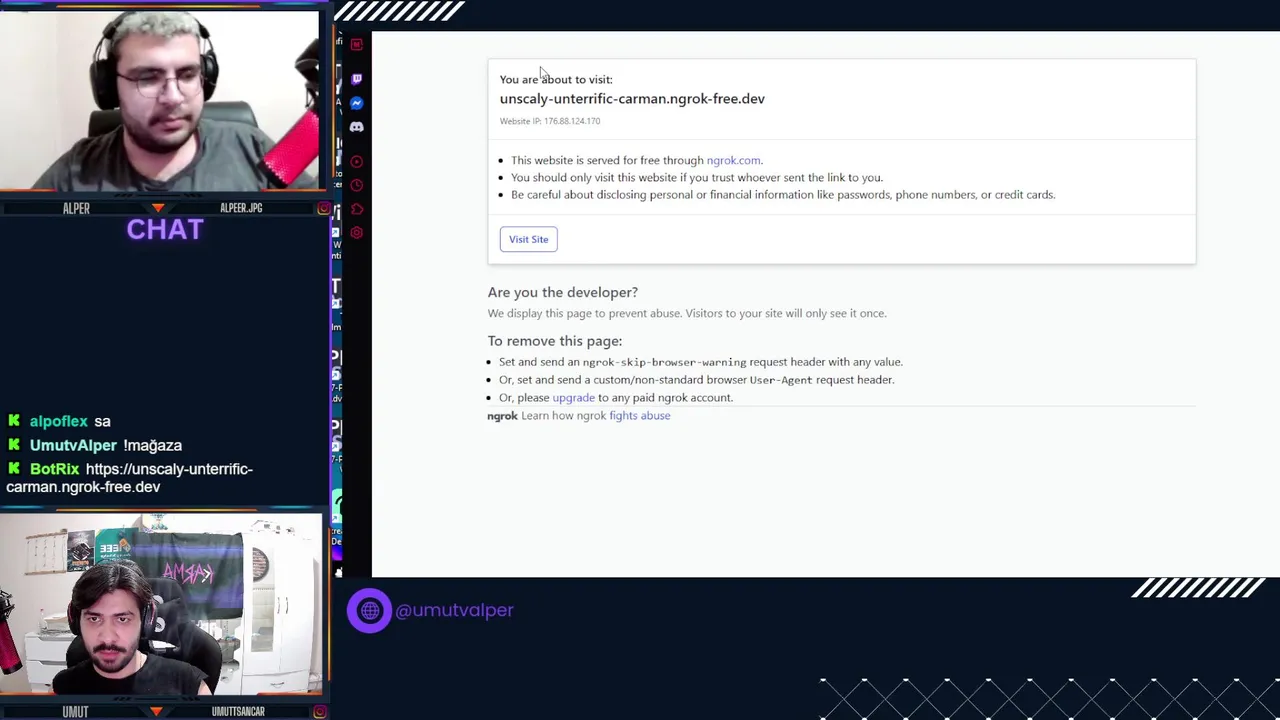
Task: Open Messenger from the browser sidebar
Action: (x=356, y=103)
